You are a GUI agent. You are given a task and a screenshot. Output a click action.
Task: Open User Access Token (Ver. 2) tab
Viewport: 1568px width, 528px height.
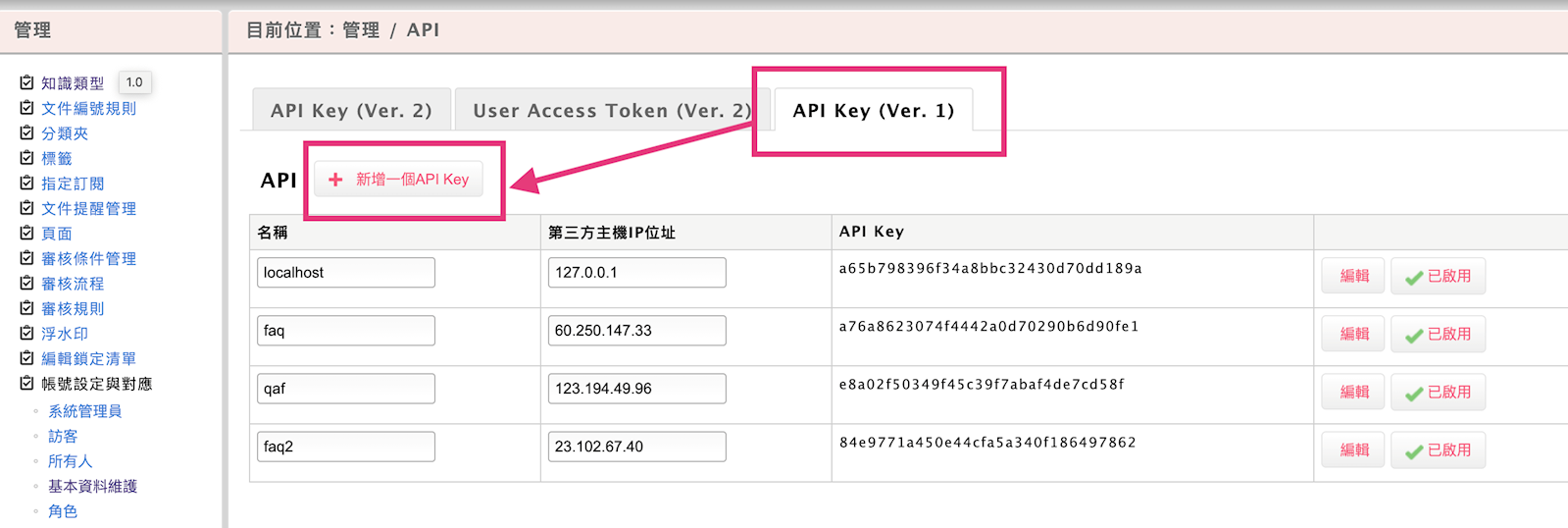click(x=611, y=111)
